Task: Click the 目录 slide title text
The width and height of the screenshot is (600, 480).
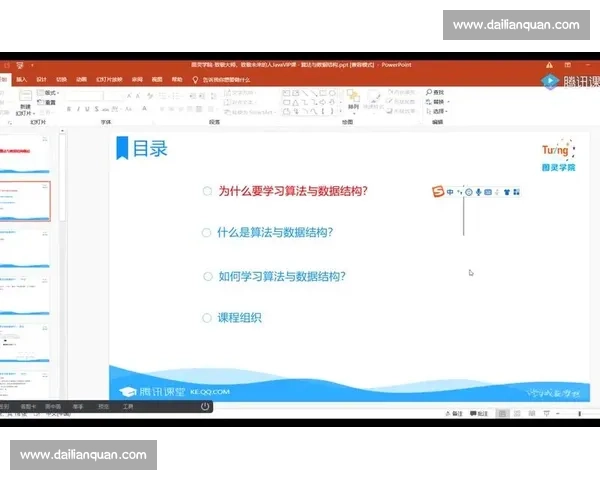Action: point(150,149)
